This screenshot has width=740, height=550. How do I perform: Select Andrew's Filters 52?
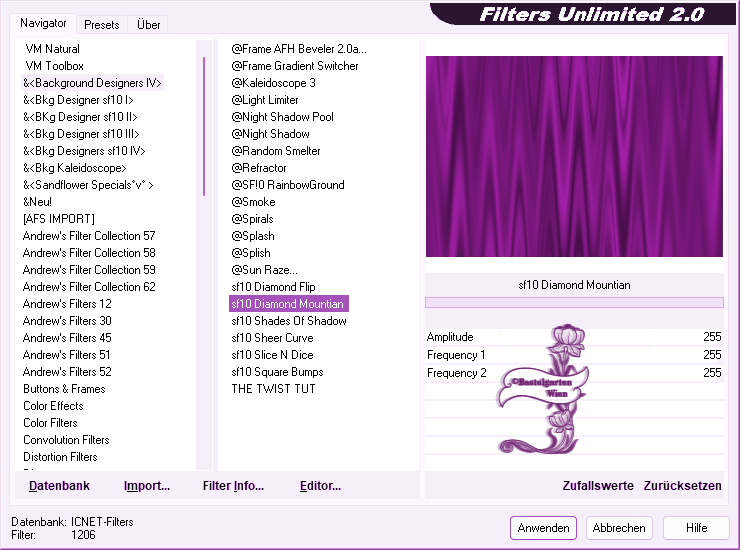tap(67, 372)
